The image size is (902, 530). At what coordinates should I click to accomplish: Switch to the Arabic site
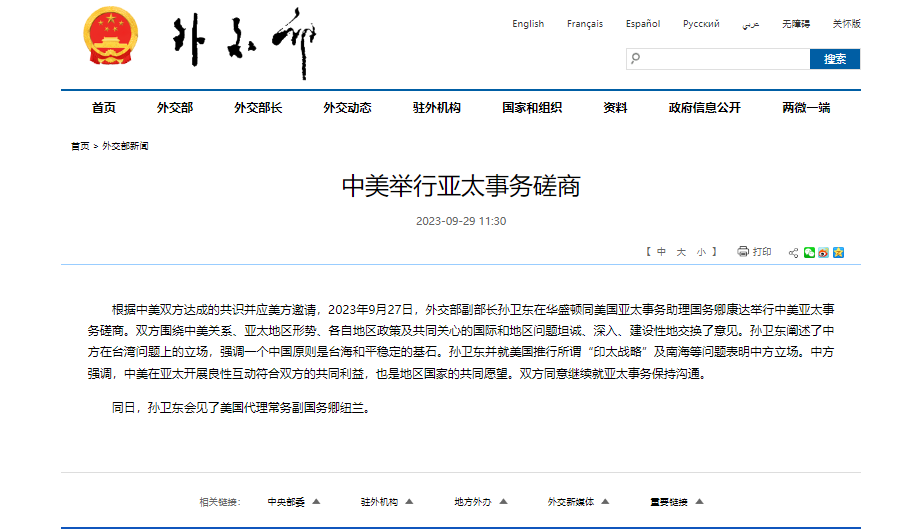pos(751,24)
